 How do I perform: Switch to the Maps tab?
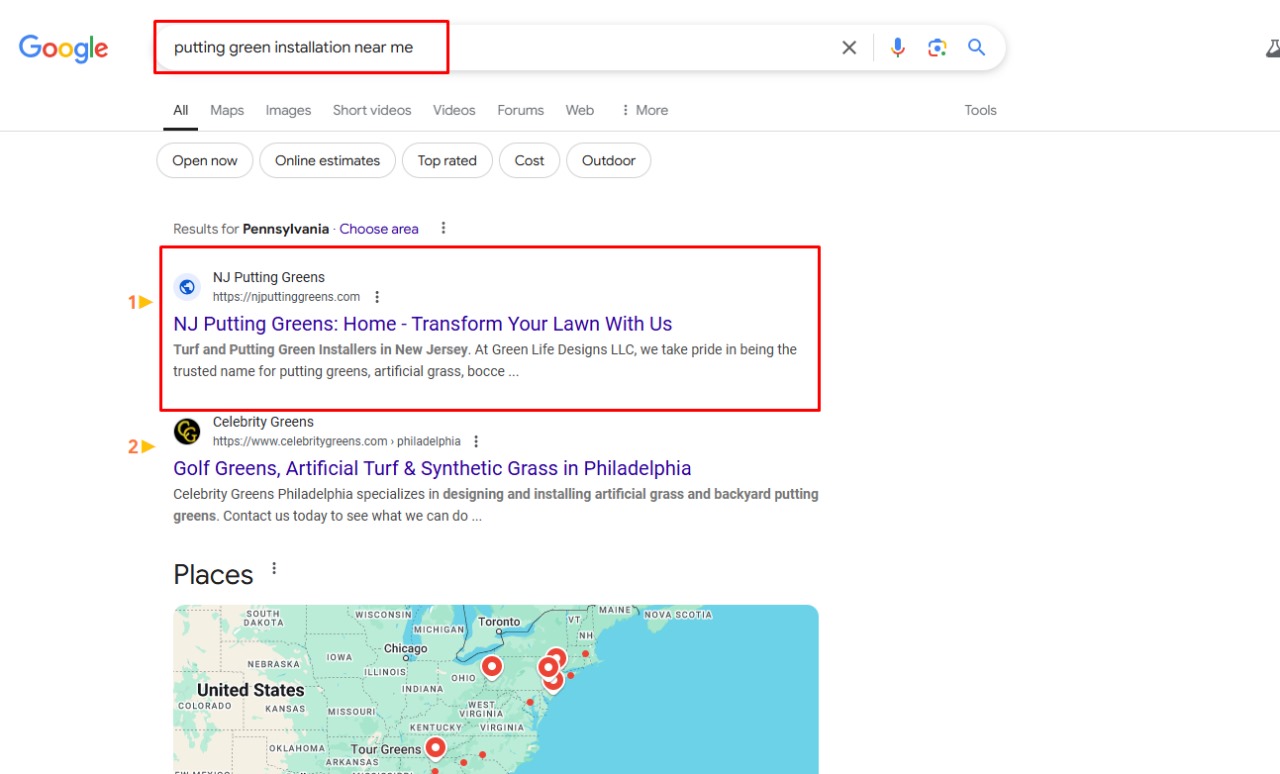[227, 110]
